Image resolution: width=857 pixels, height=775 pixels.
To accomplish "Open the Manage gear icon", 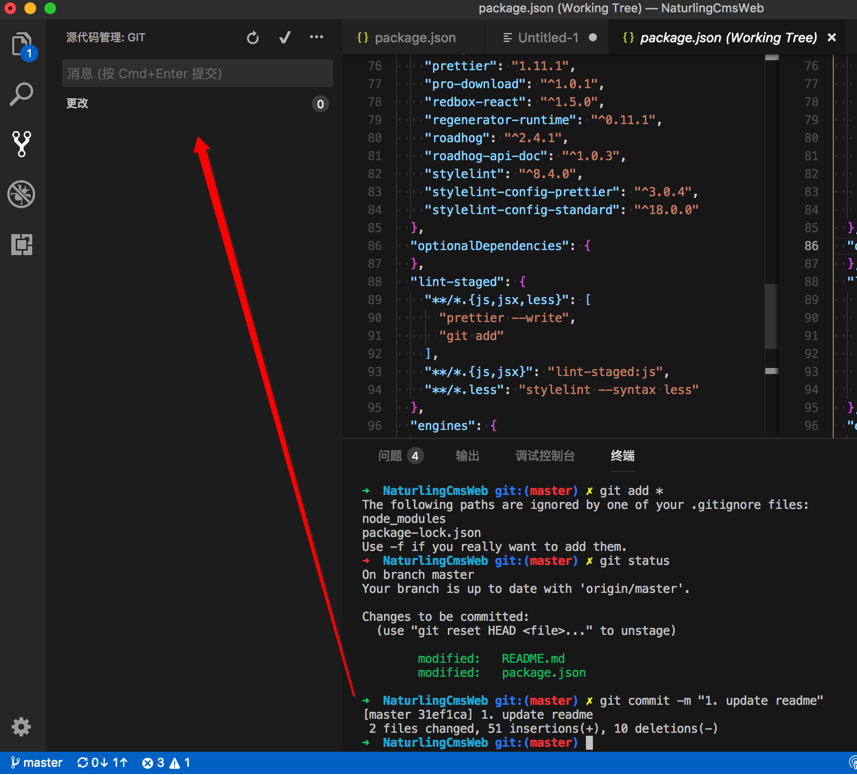I will [x=21, y=727].
